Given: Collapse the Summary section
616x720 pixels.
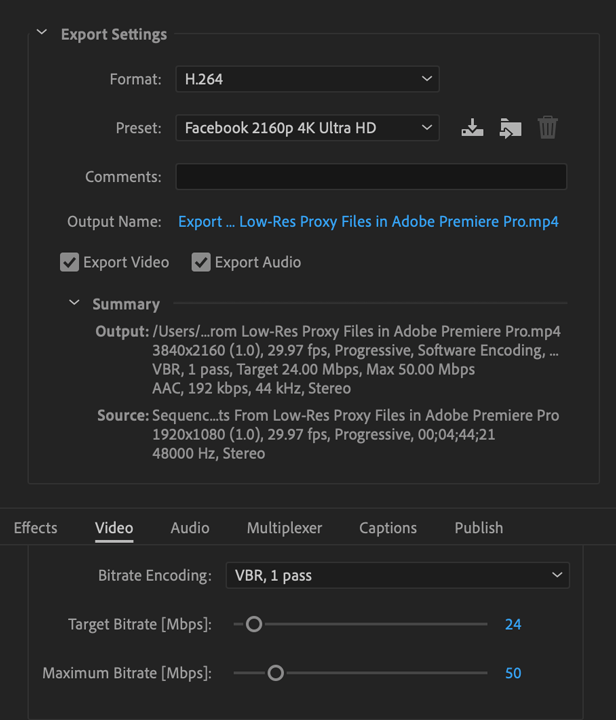Looking at the screenshot, I should pos(74,303).
